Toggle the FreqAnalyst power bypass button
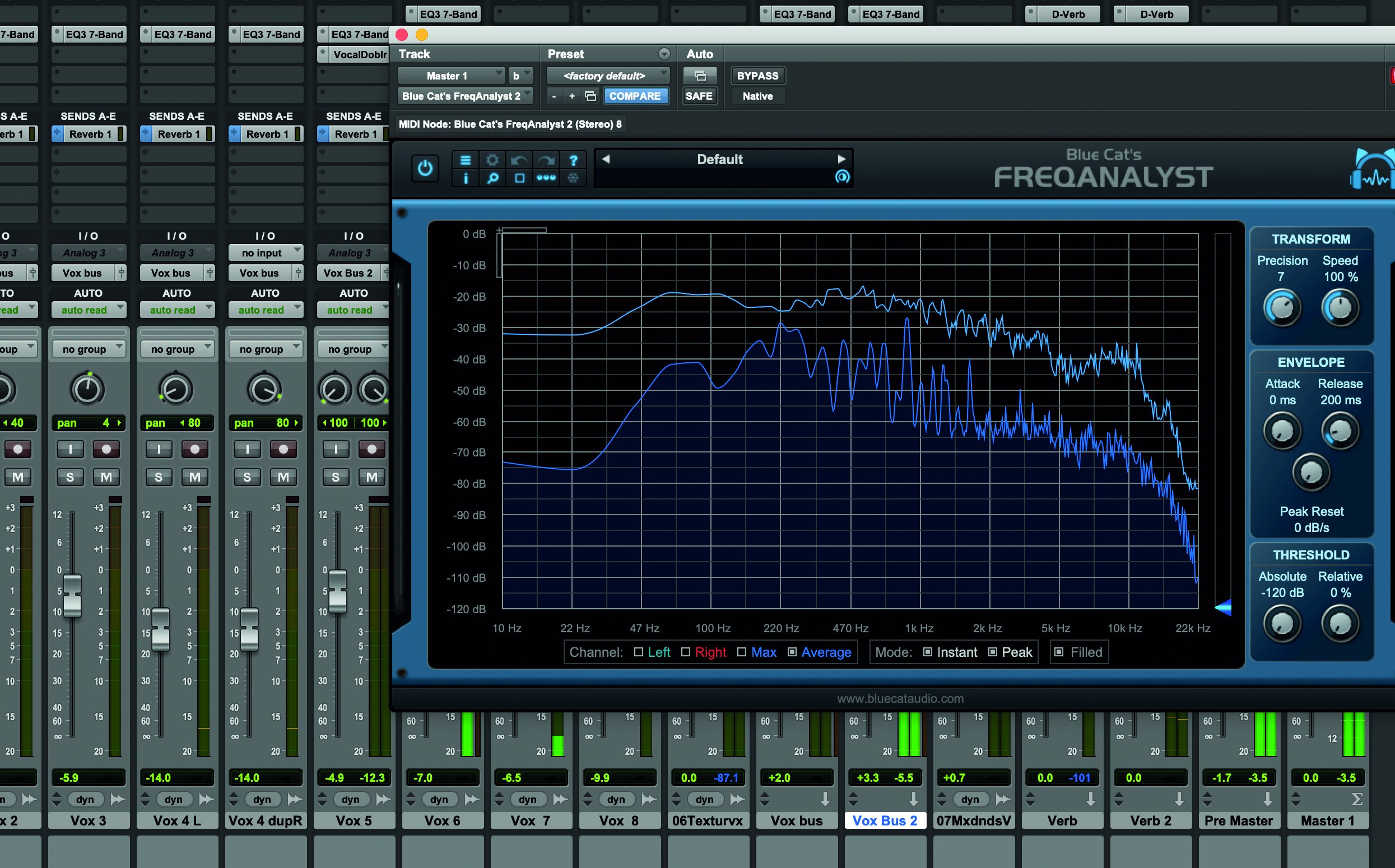 coord(425,168)
